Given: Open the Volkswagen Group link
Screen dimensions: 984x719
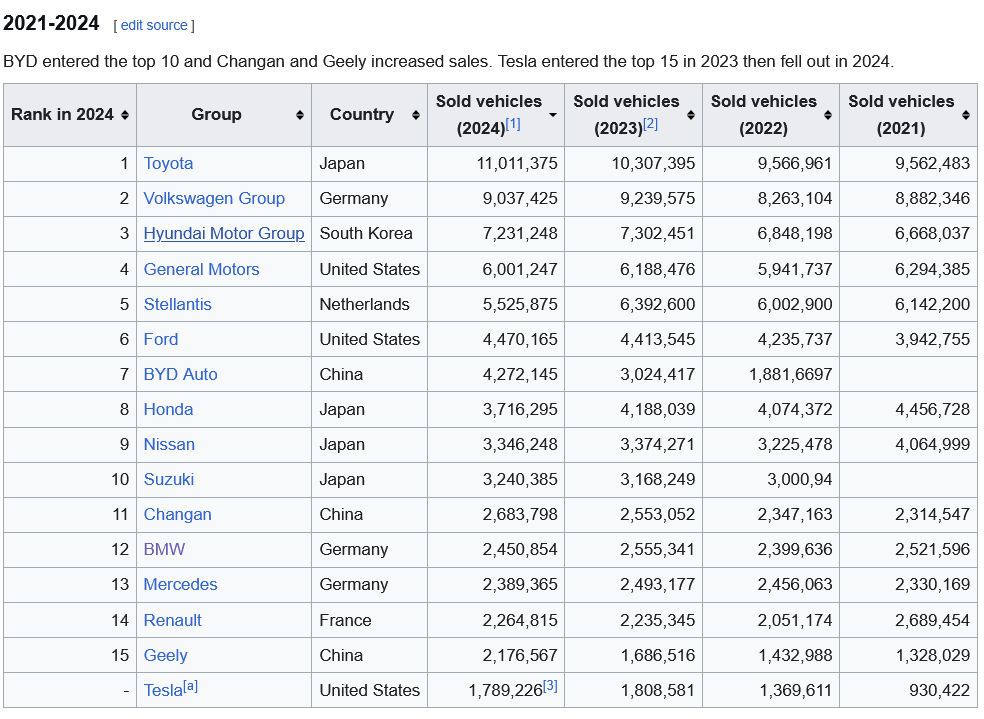Looking at the screenshot, I should point(214,199).
